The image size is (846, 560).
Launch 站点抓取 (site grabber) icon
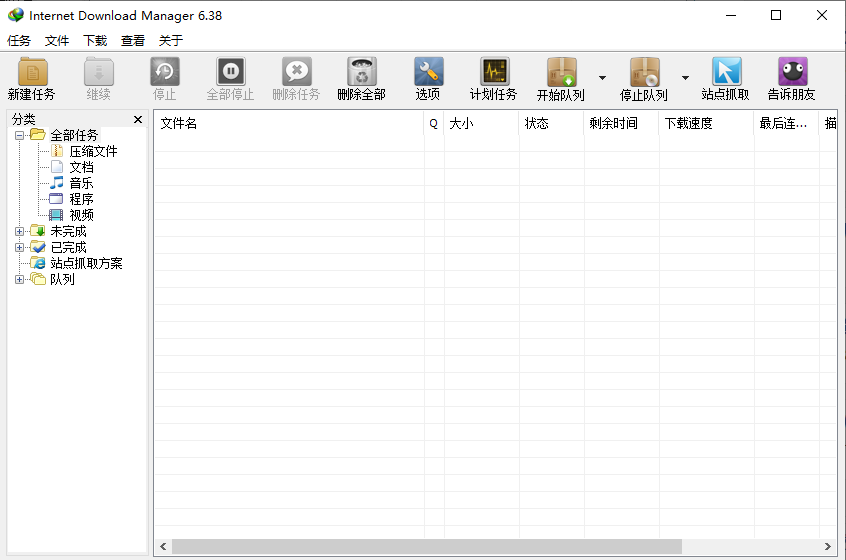[726, 72]
